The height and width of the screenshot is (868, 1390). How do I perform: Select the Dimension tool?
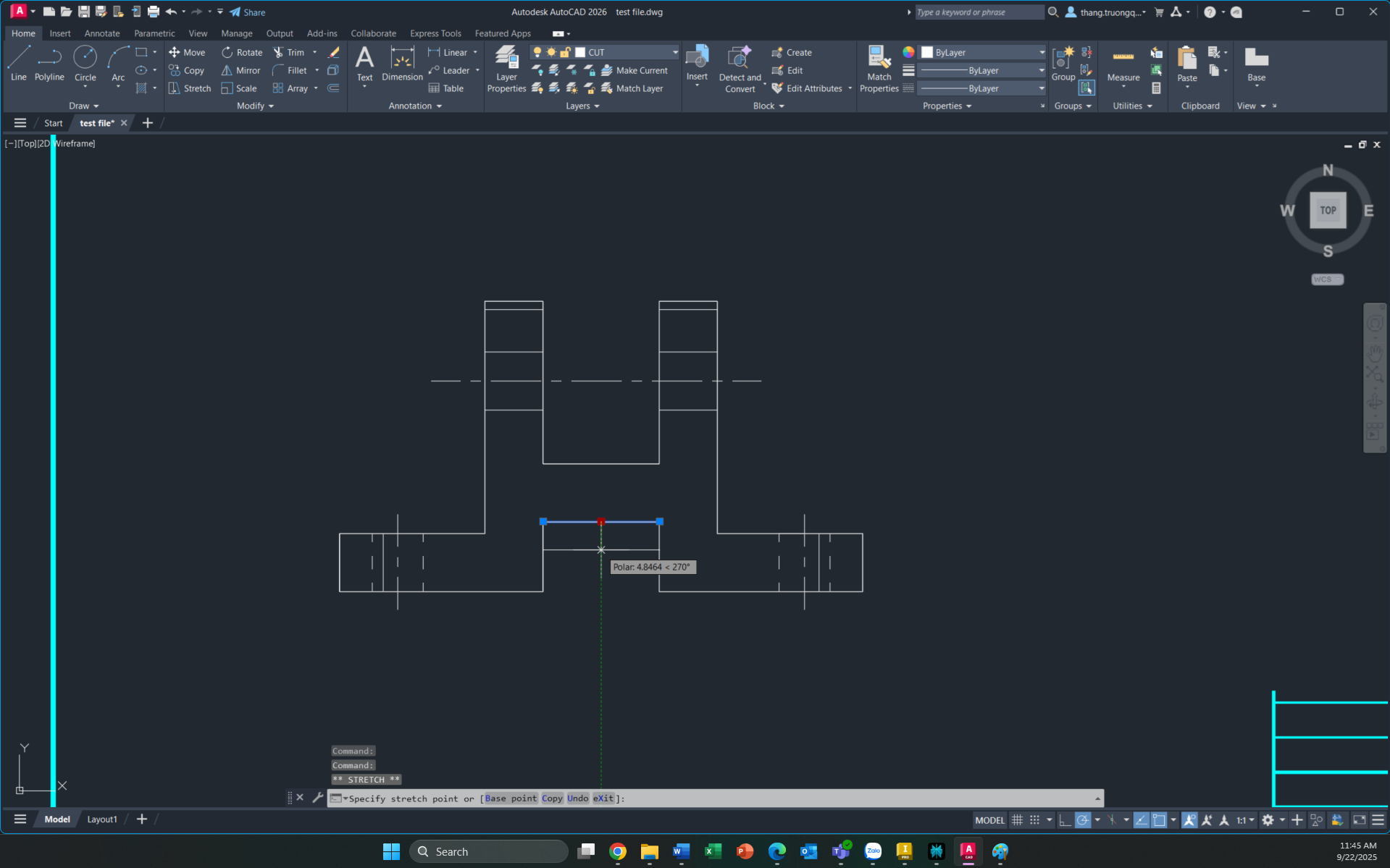pos(402,65)
